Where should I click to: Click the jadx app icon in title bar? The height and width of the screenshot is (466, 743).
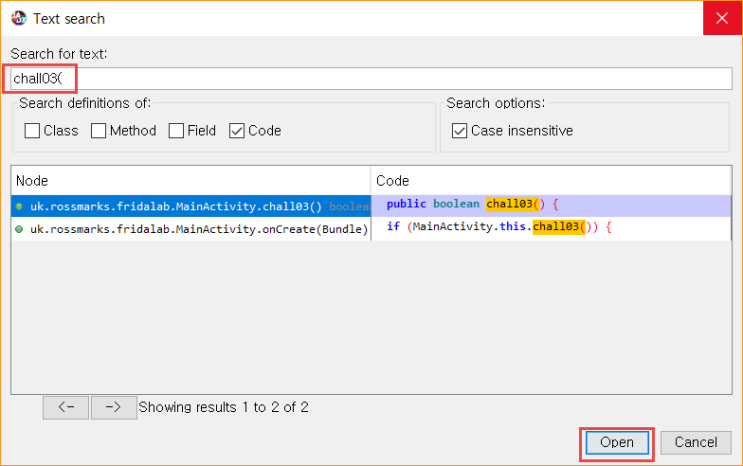[x=19, y=18]
